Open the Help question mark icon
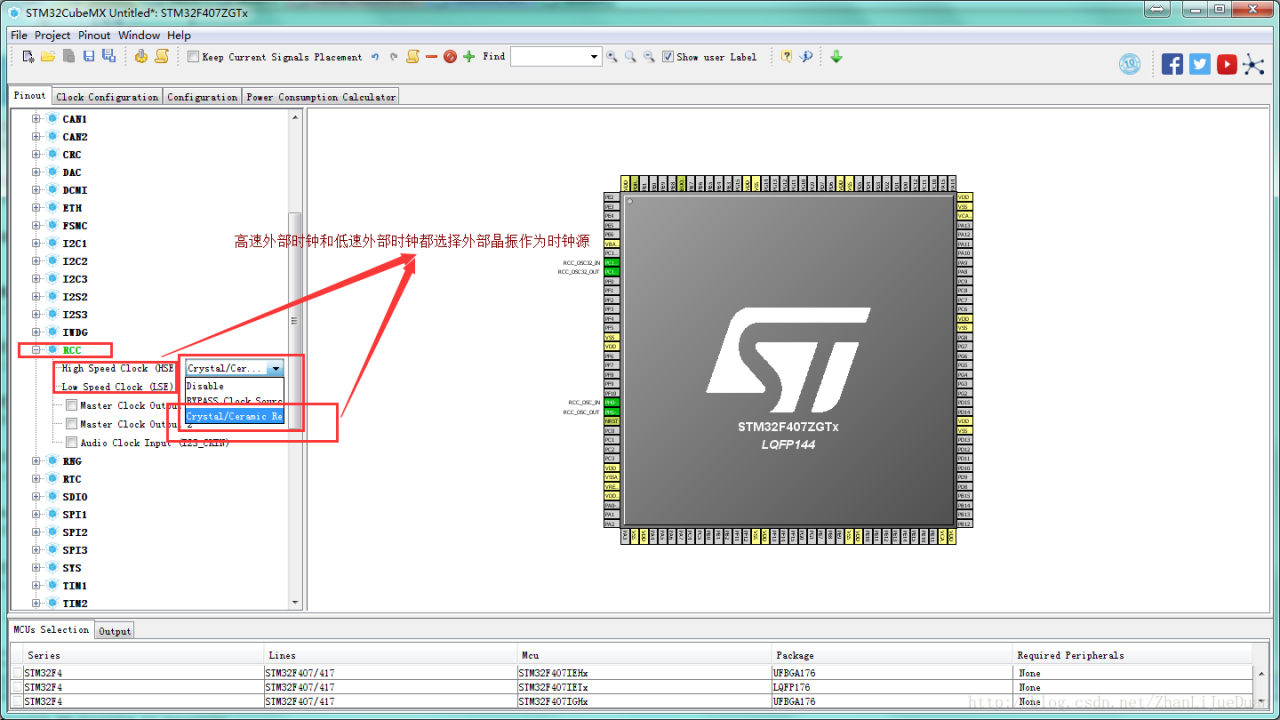1280x720 pixels. pos(787,57)
